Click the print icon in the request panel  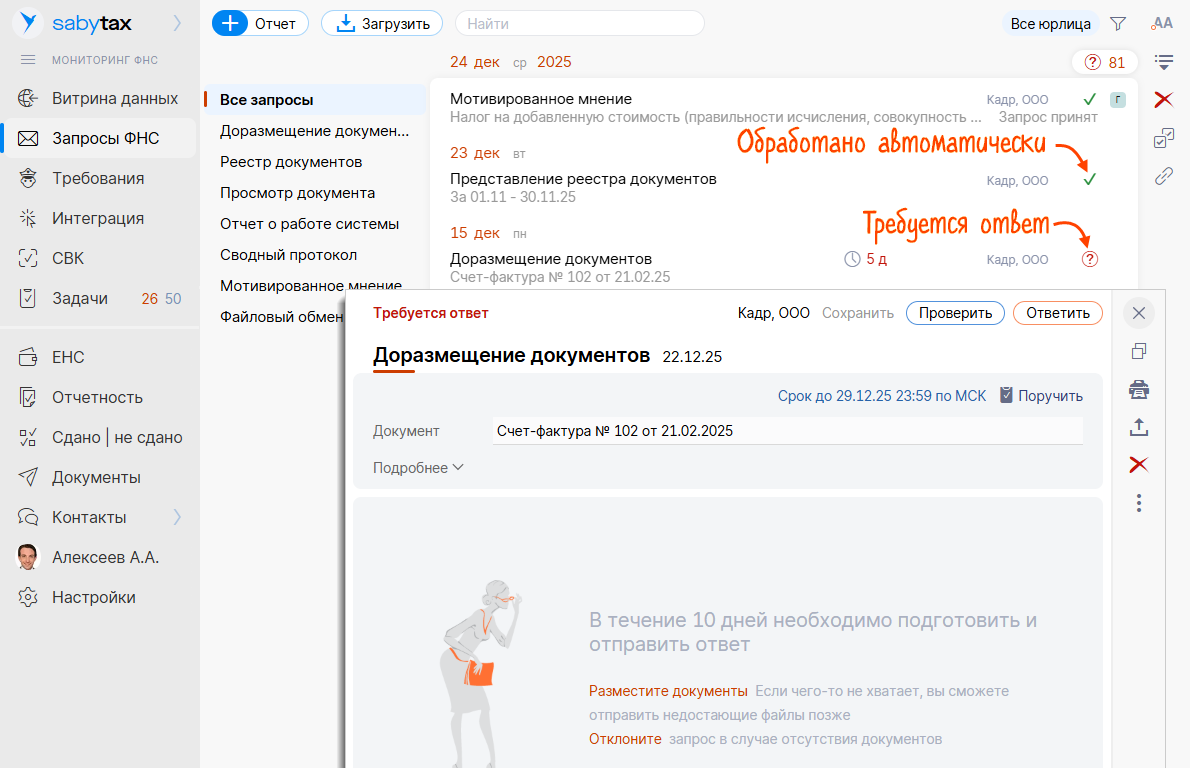point(1139,390)
